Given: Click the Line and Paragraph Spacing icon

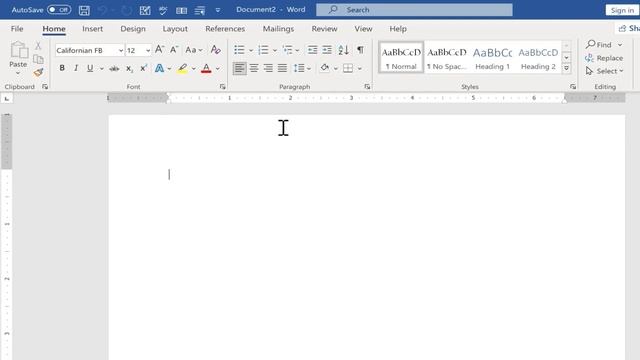Looking at the screenshot, I should pyautogui.click(x=299, y=68).
